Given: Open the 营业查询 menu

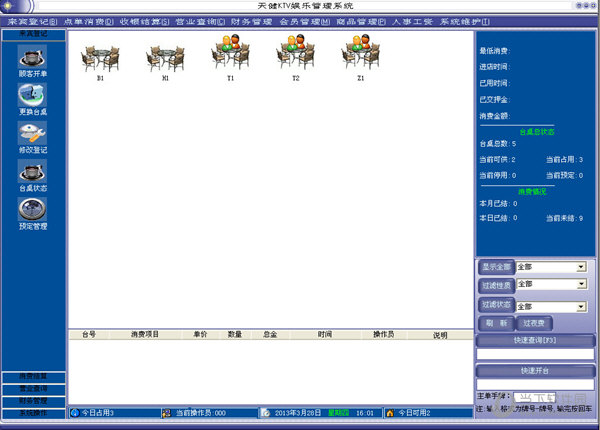Looking at the screenshot, I should [x=200, y=22].
